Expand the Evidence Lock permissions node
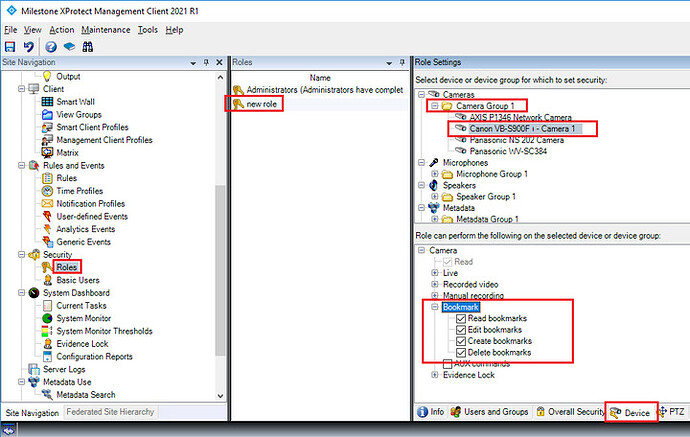 [434, 375]
